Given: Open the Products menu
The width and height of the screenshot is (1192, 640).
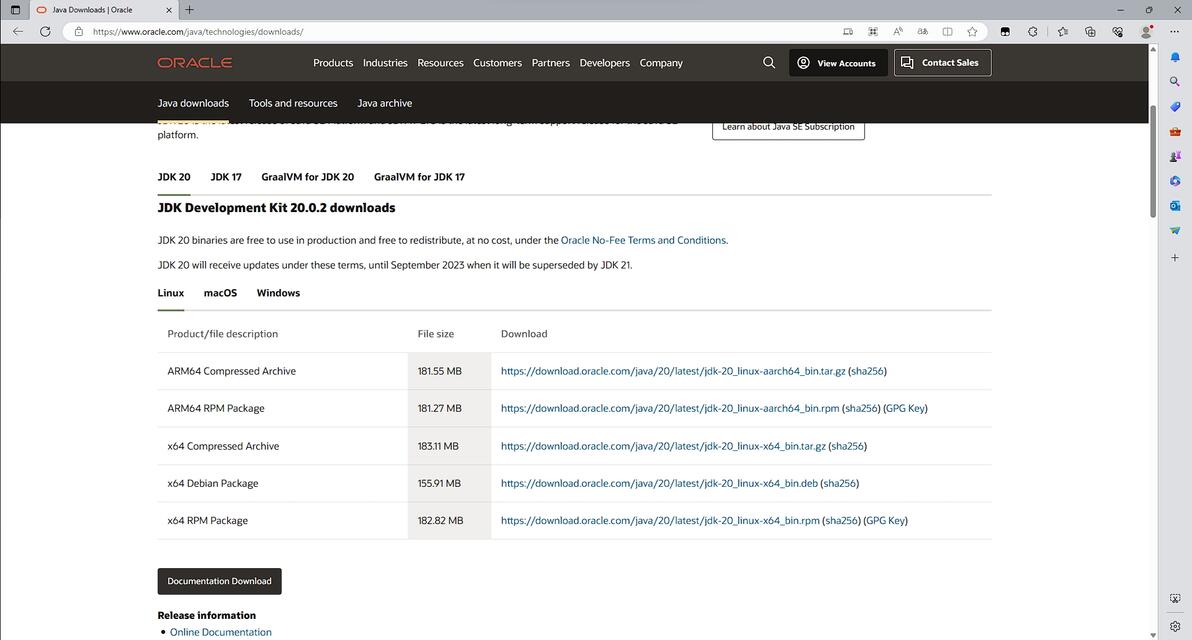Looking at the screenshot, I should [333, 62].
